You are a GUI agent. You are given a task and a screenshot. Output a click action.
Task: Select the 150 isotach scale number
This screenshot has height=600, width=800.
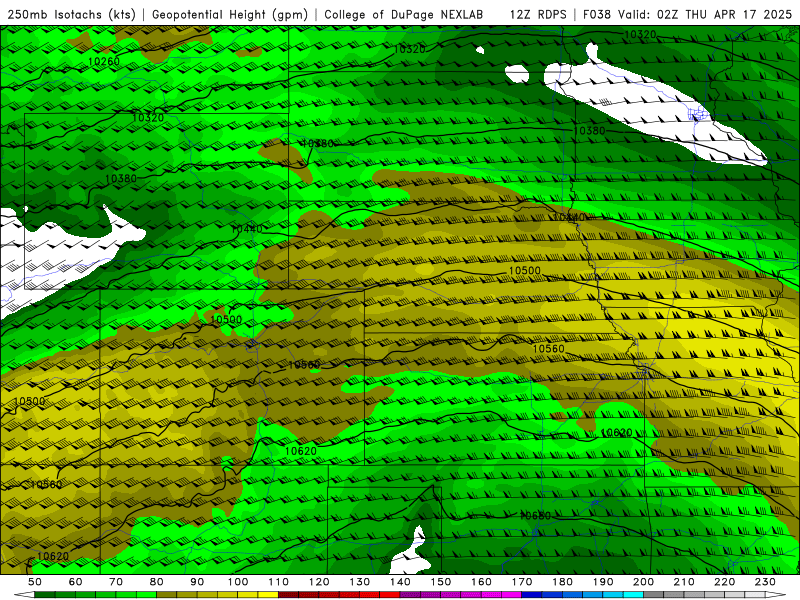click(441, 582)
